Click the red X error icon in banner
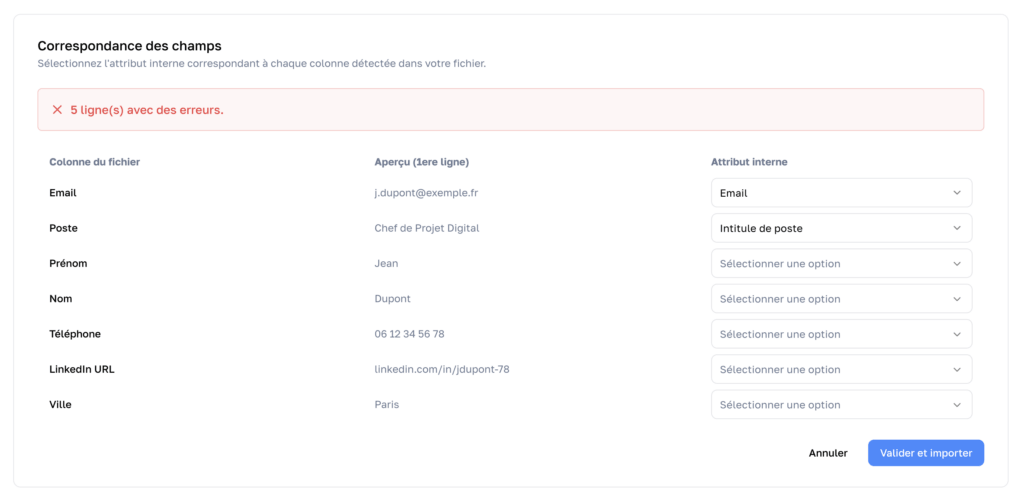 [x=57, y=110]
